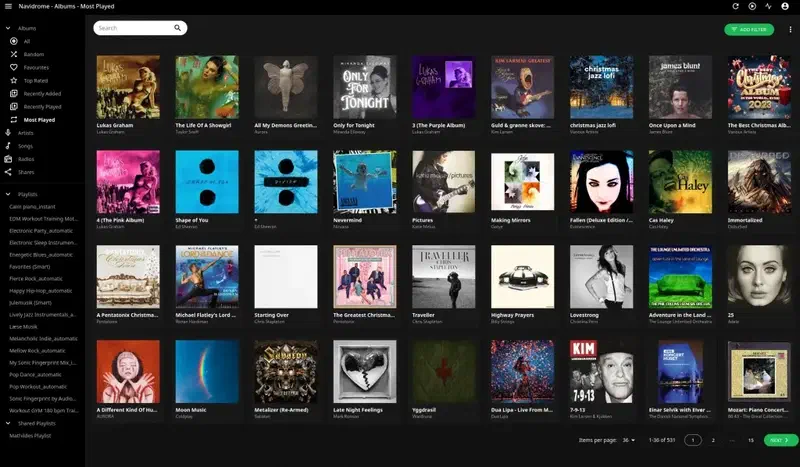The image size is (800, 467).
Task: Open the 'Energetic Blues_automatic' playlist
Action: click(42, 255)
